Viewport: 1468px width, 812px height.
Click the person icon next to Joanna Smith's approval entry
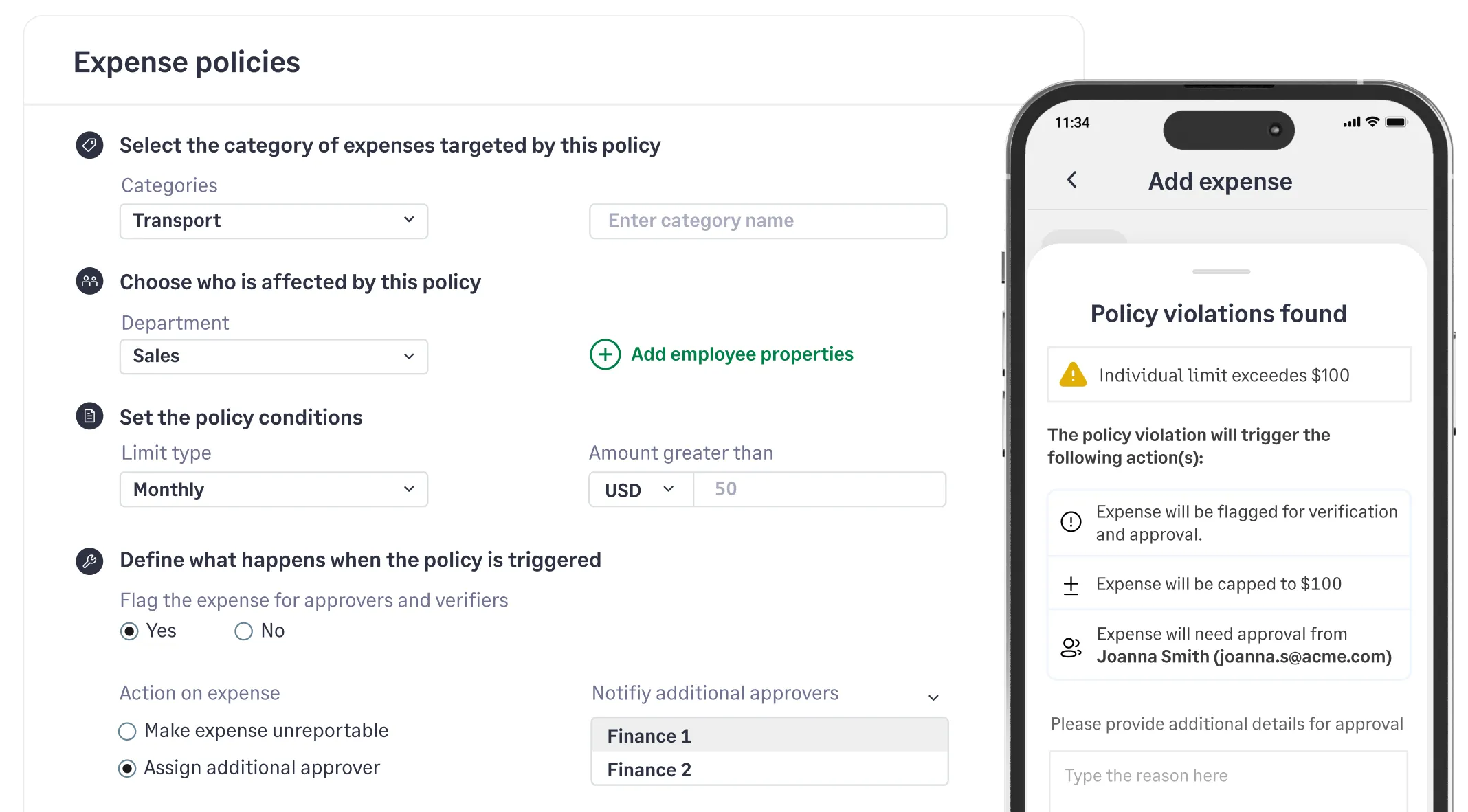point(1070,644)
